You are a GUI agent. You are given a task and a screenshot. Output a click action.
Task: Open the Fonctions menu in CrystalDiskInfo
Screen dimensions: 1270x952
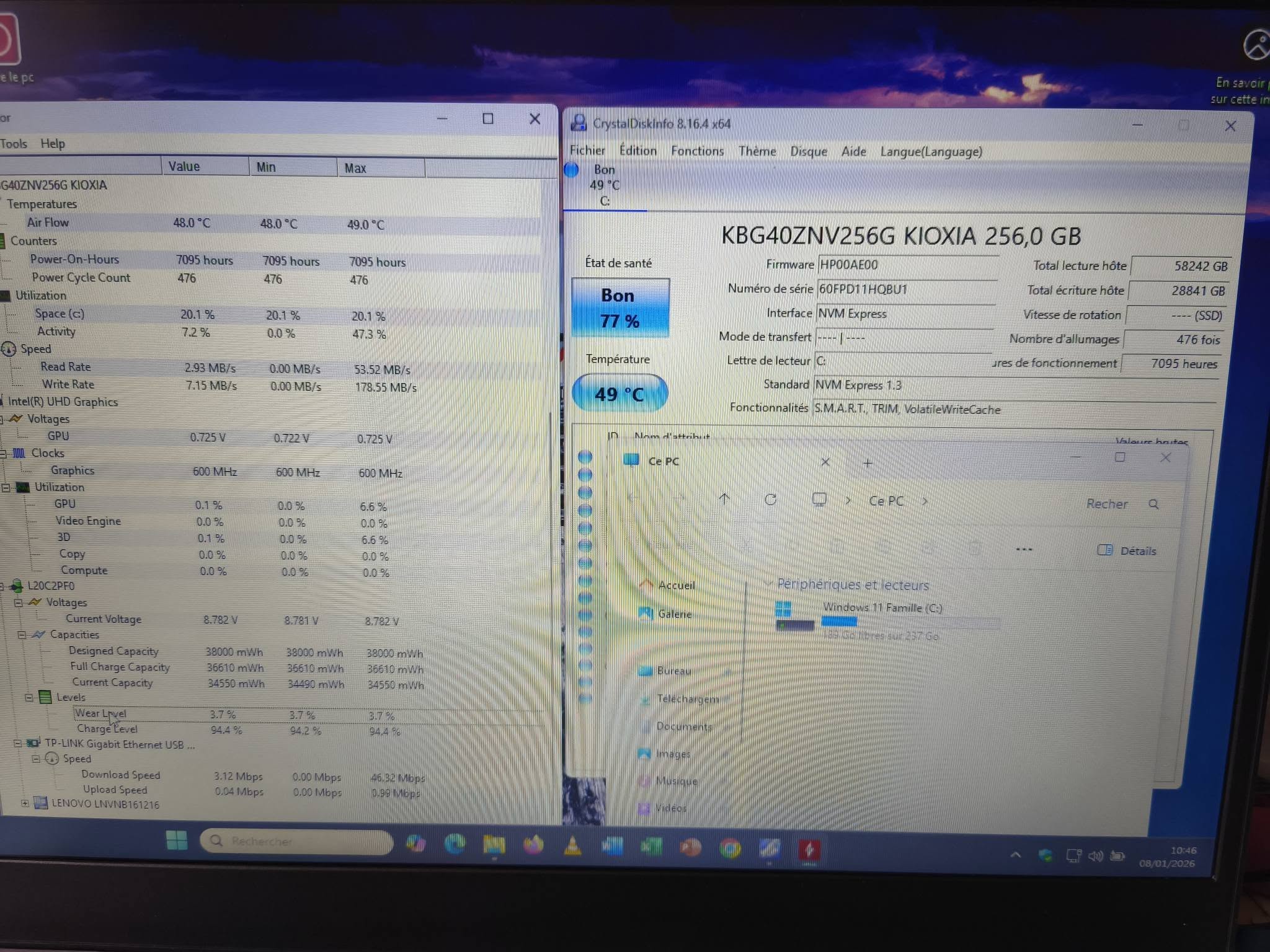697,151
